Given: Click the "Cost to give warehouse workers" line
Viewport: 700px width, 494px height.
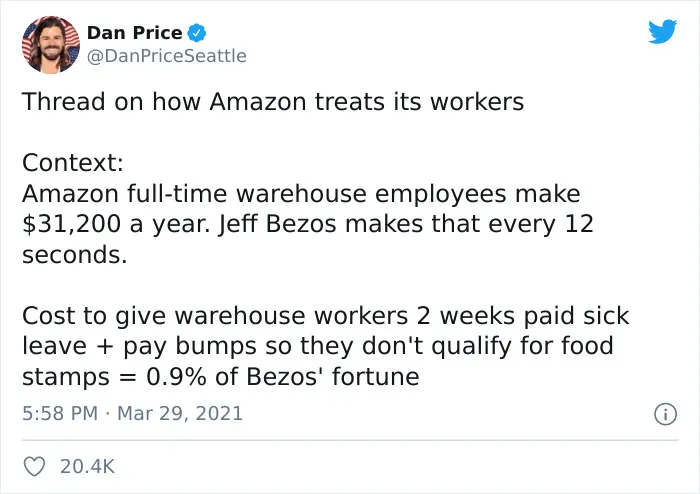Looking at the screenshot, I should coord(215,316).
